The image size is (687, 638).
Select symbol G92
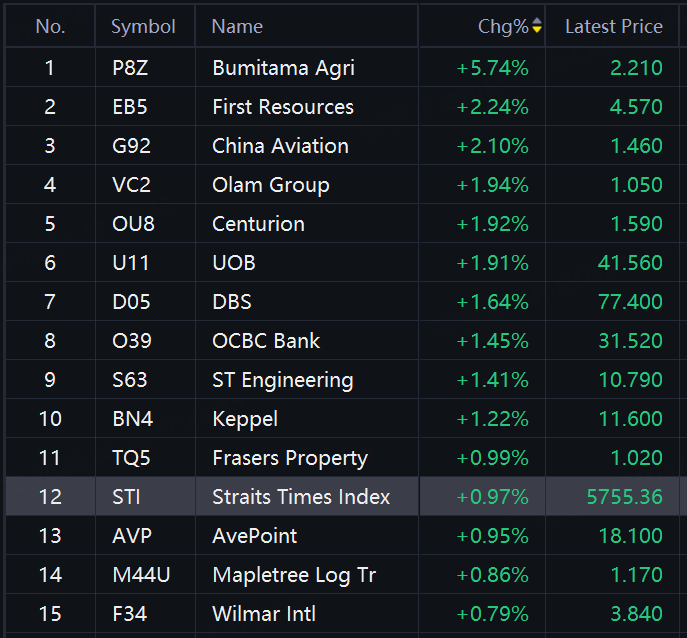[131, 146]
